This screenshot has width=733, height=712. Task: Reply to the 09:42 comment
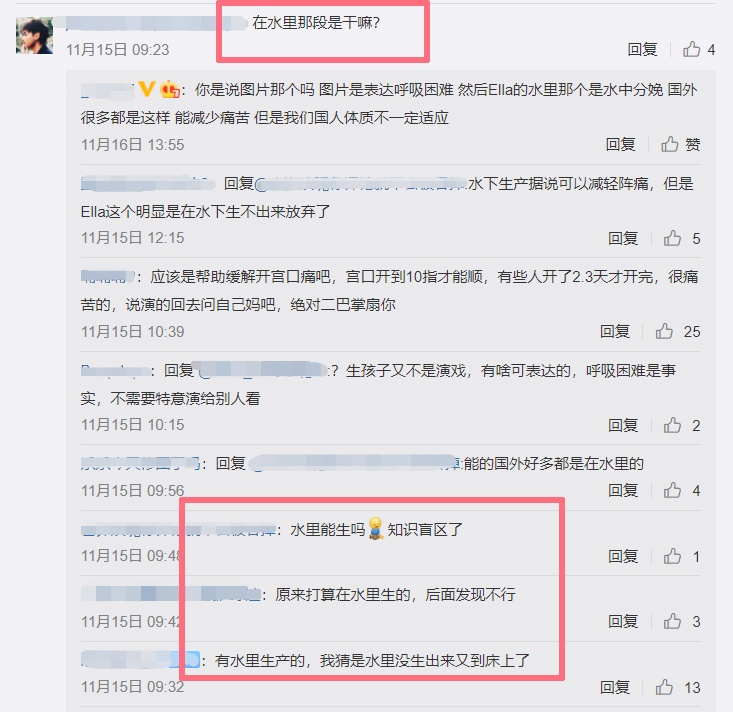point(623,621)
